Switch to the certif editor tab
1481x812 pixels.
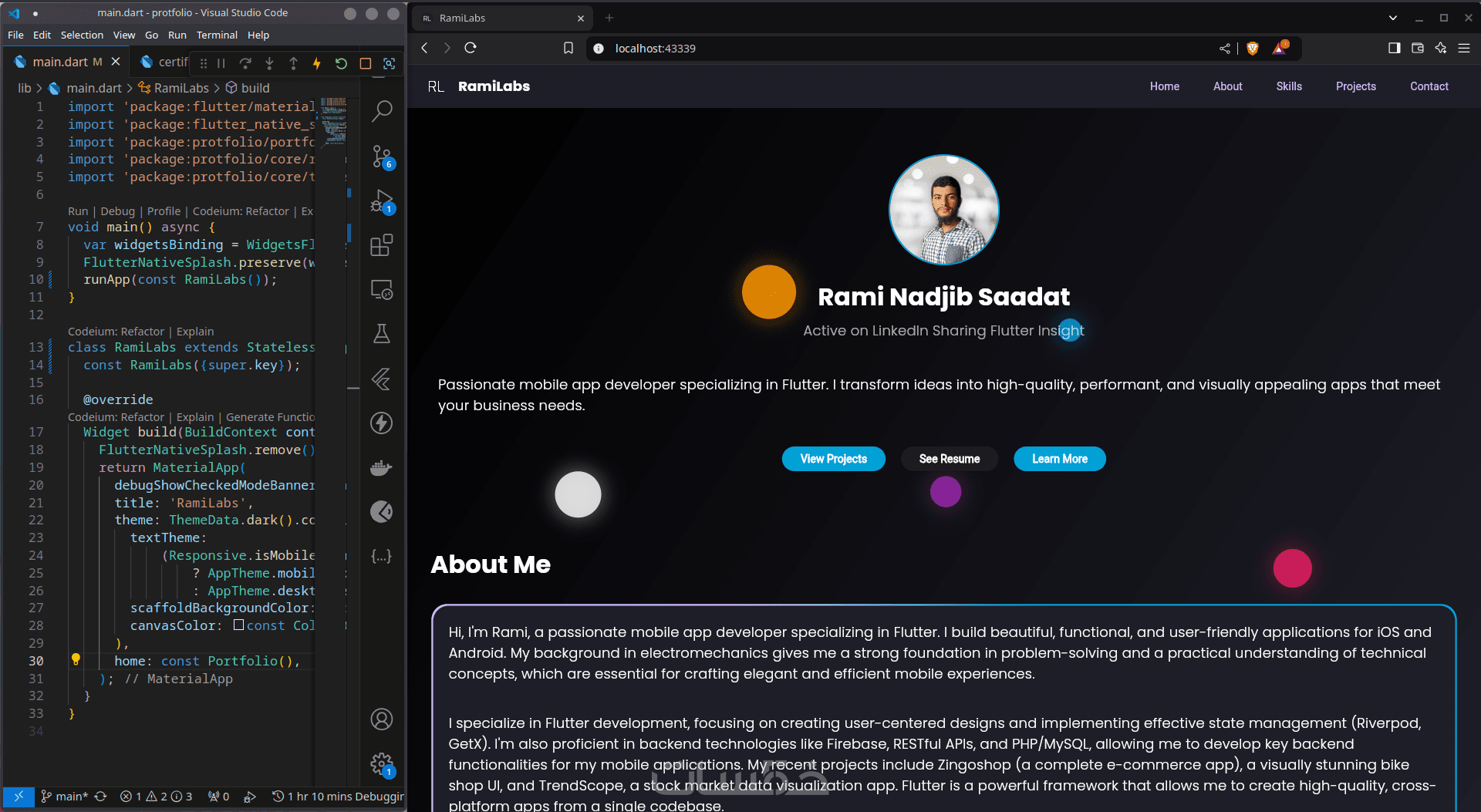pyautogui.click(x=165, y=62)
